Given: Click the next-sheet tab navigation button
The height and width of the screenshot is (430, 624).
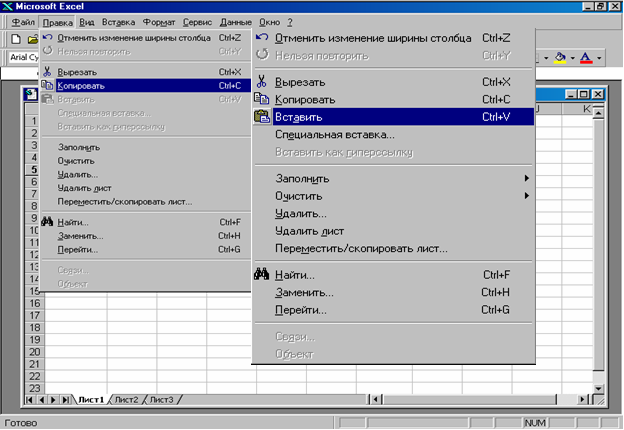Looking at the screenshot, I should (53, 400).
